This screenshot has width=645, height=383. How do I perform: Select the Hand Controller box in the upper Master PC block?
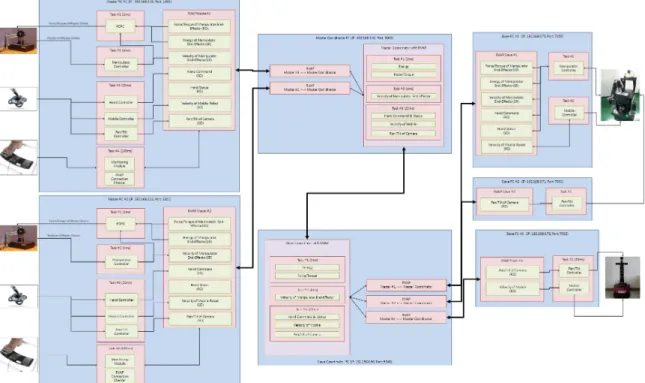click(x=121, y=102)
